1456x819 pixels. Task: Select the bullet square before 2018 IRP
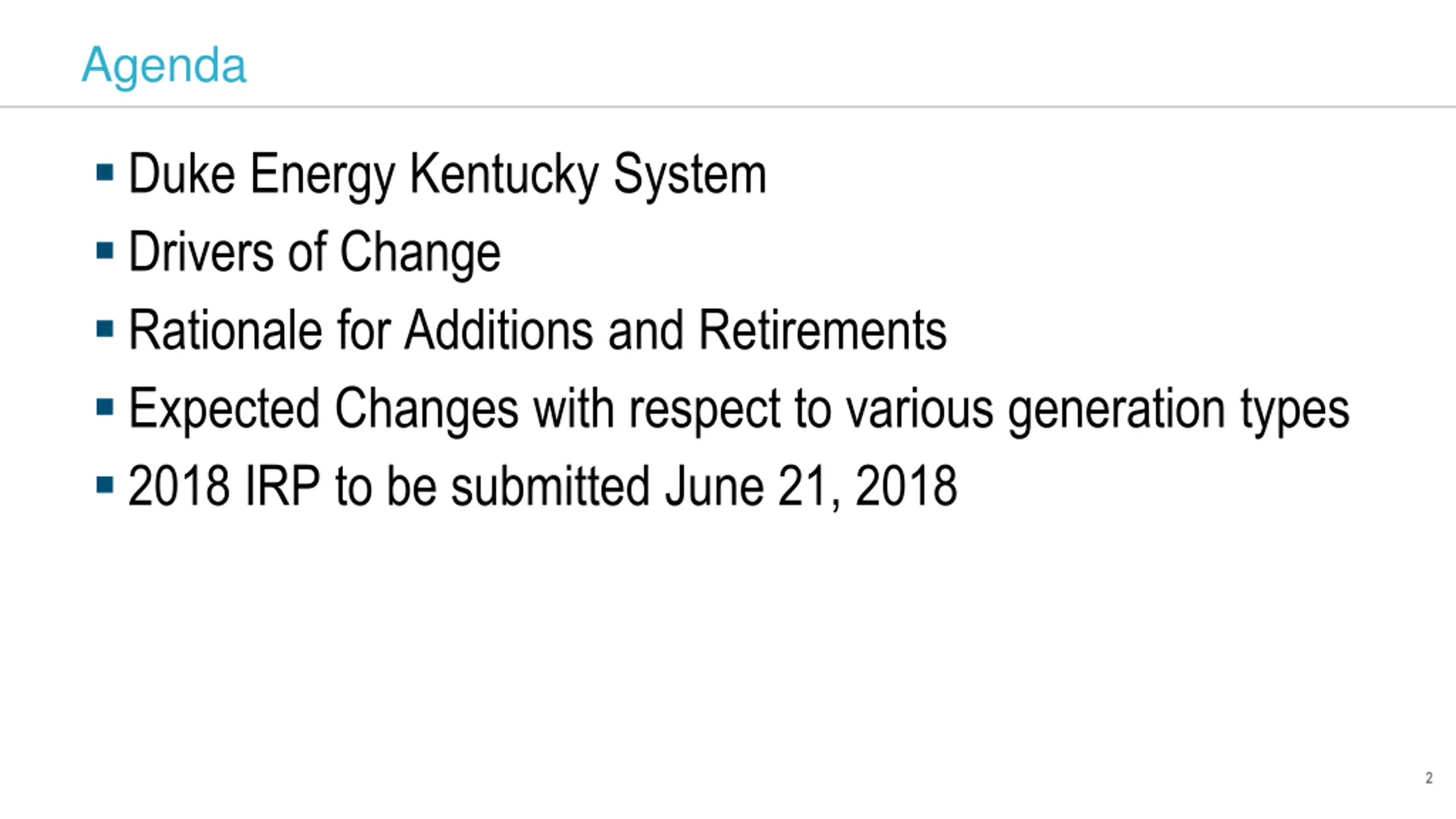pyautogui.click(x=105, y=485)
